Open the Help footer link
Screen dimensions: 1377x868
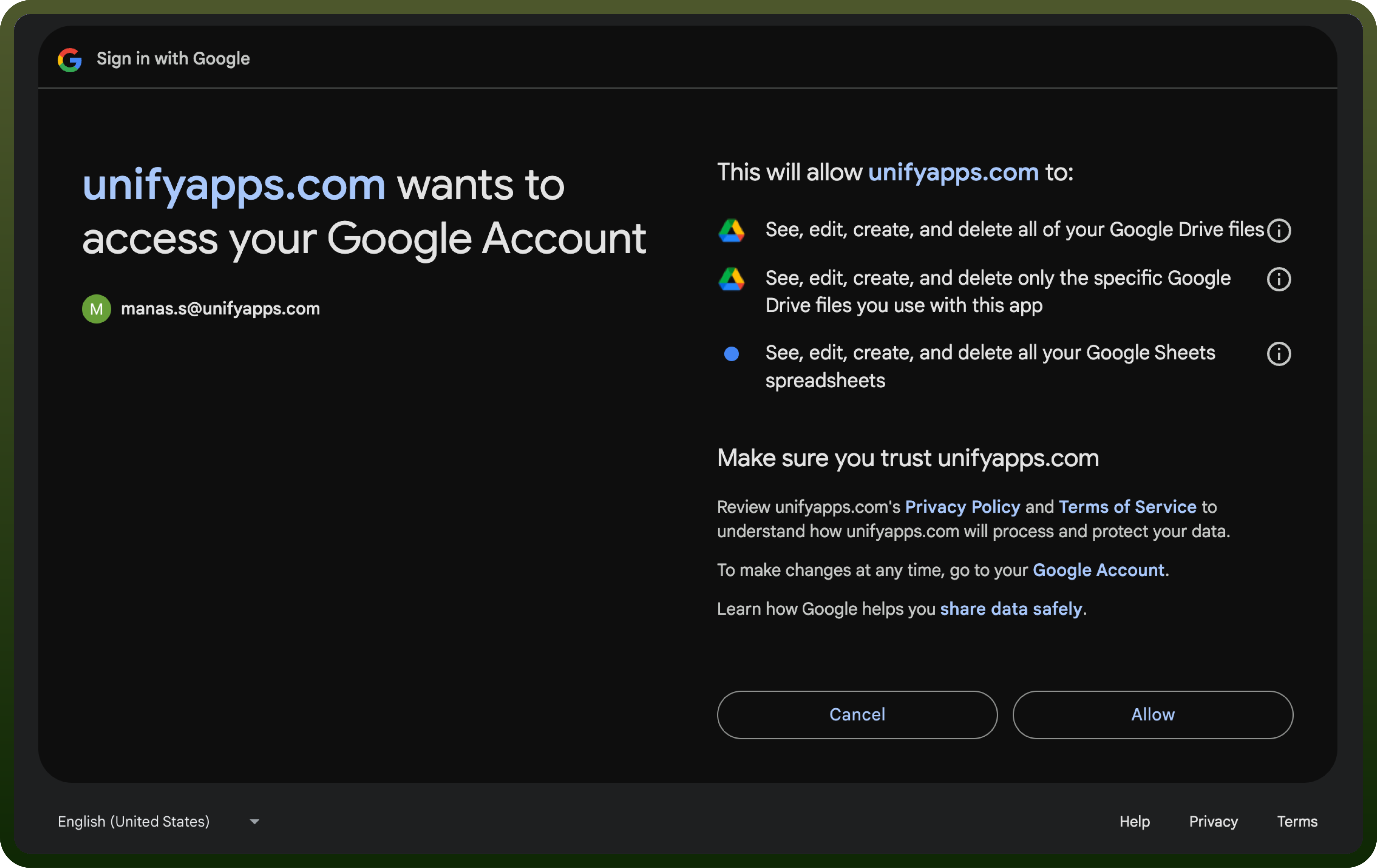click(1135, 822)
